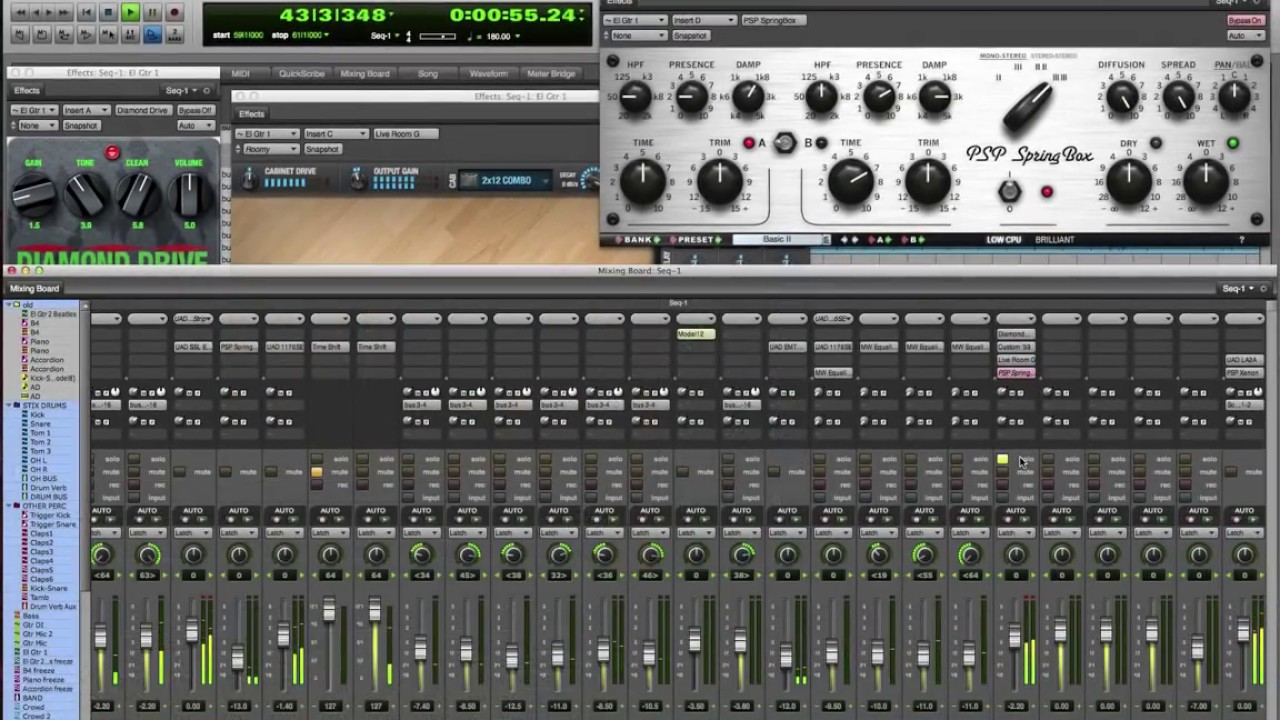The height and width of the screenshot is (720, 1280).
Task: Open the preset list icon beside Basic II
Action: click(826, 240)
